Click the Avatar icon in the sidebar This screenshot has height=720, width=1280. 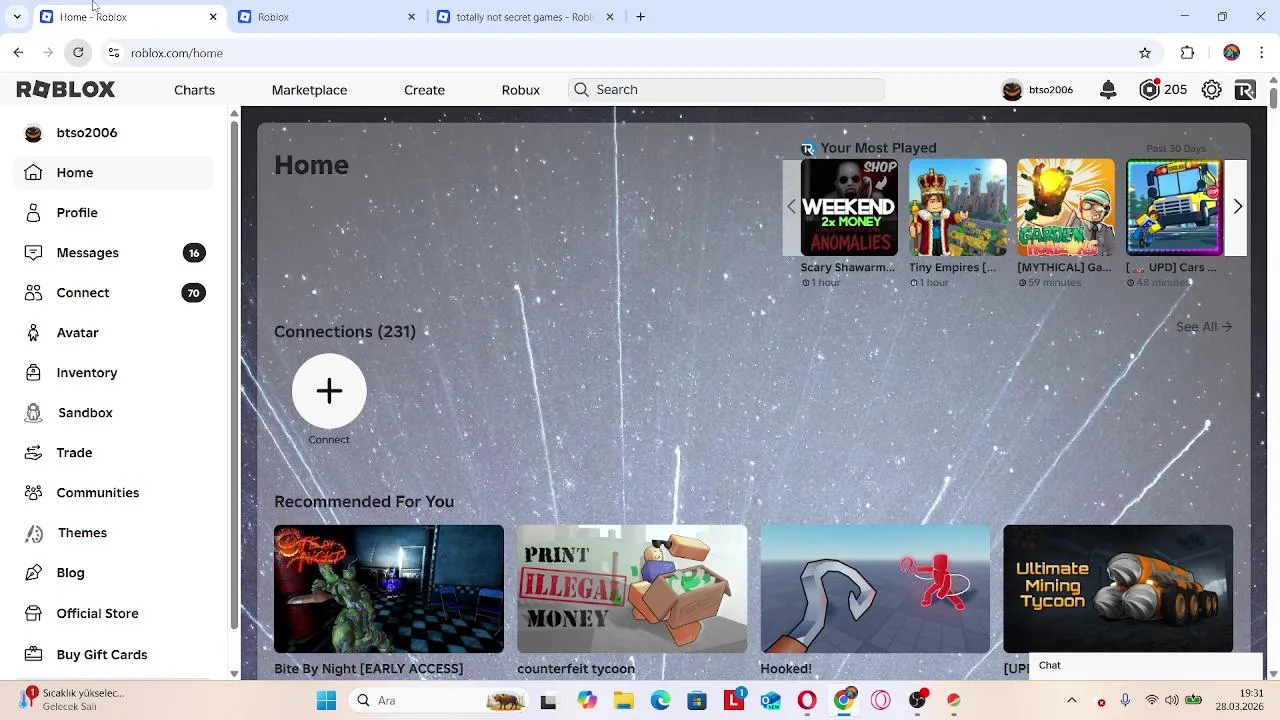pyautogui.click(x=34, y=332)
